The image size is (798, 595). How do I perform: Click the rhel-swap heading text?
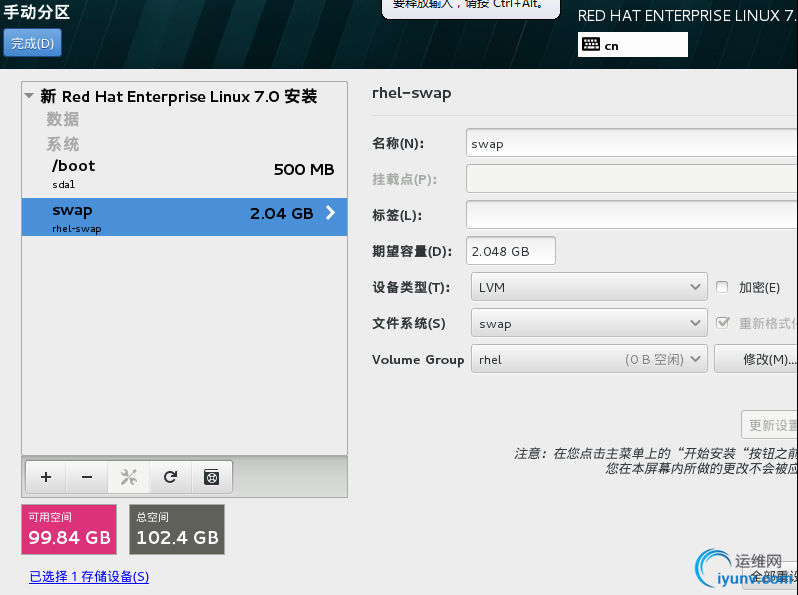click(x=412, y=93)
